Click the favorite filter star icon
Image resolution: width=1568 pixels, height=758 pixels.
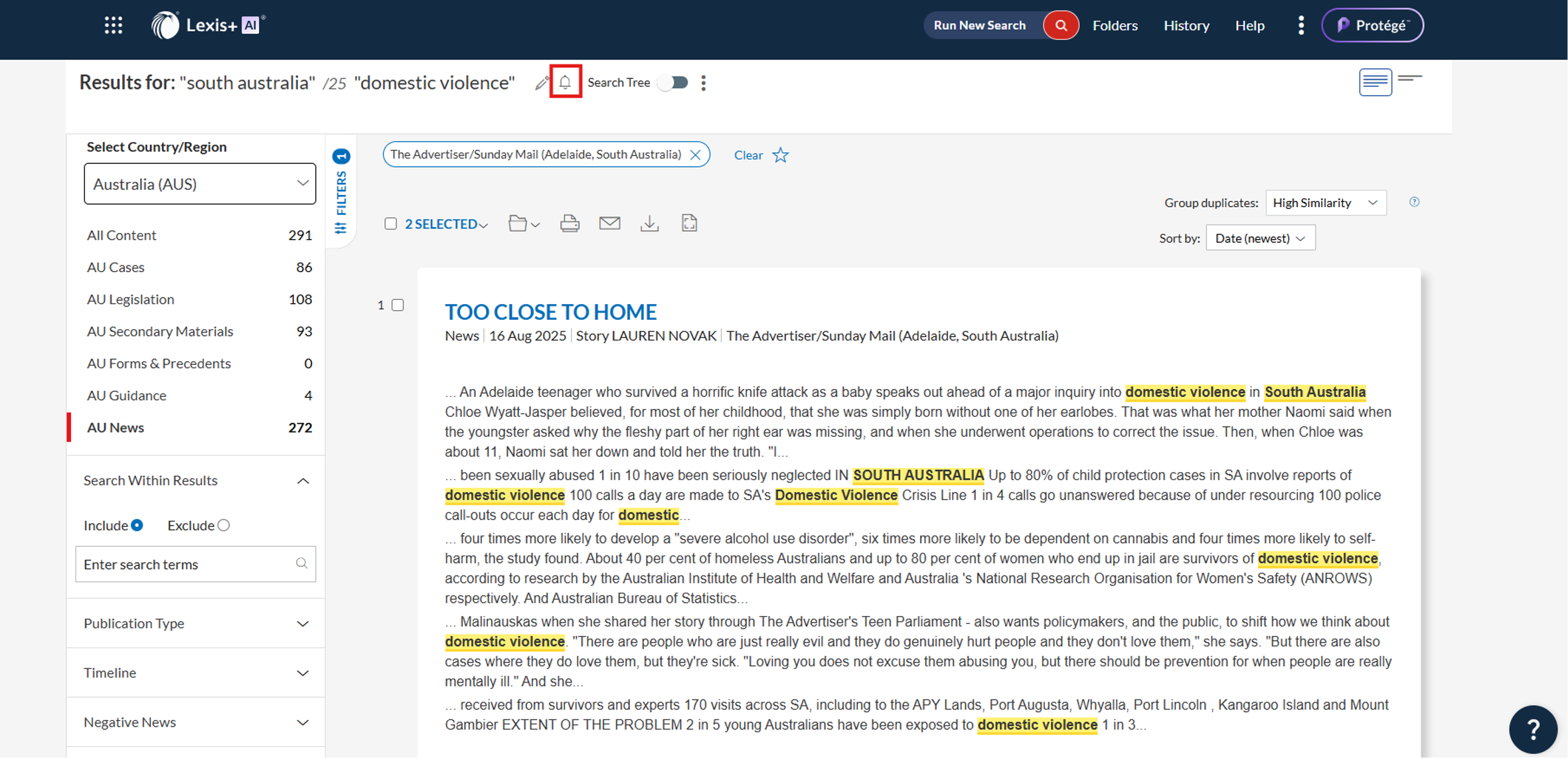781,155
